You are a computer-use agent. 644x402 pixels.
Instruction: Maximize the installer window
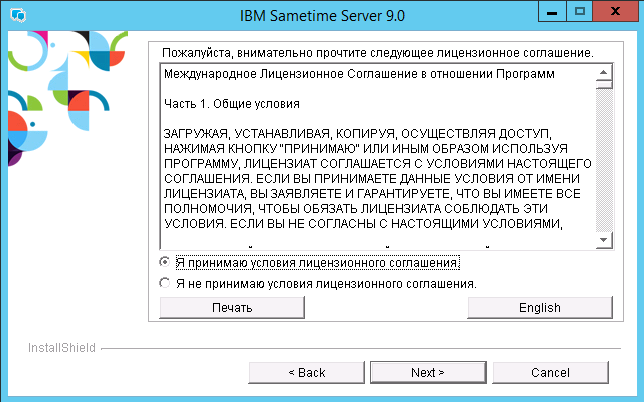580,11
